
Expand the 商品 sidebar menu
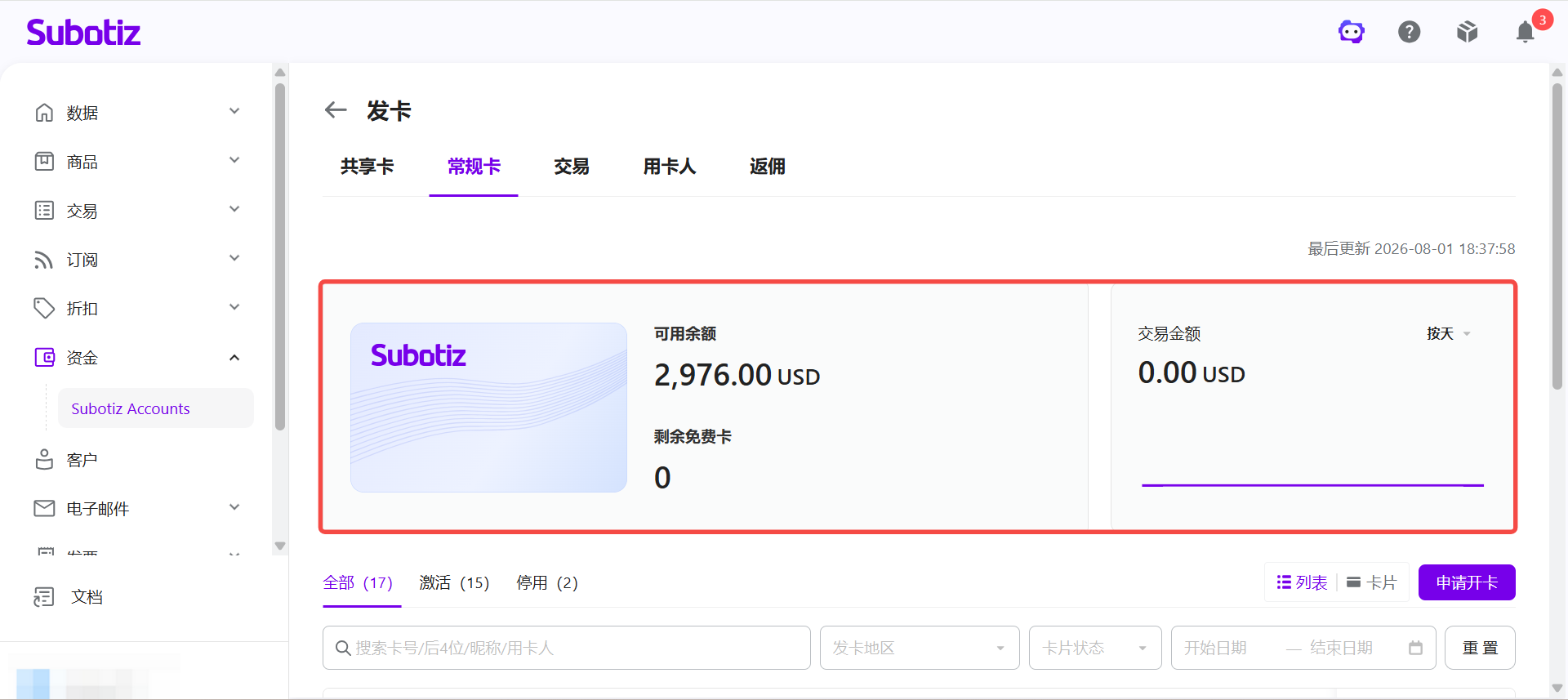coord(234,161)
